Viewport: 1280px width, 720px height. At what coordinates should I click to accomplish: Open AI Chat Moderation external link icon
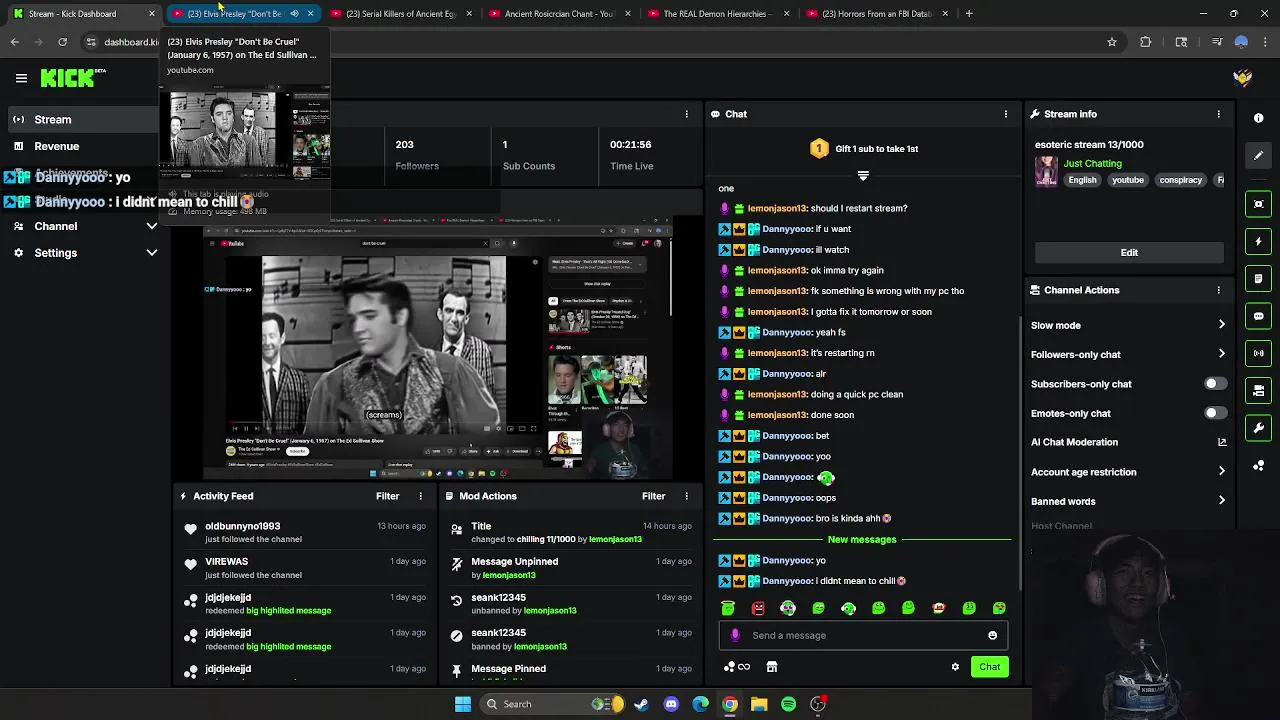click(1222, 442)
